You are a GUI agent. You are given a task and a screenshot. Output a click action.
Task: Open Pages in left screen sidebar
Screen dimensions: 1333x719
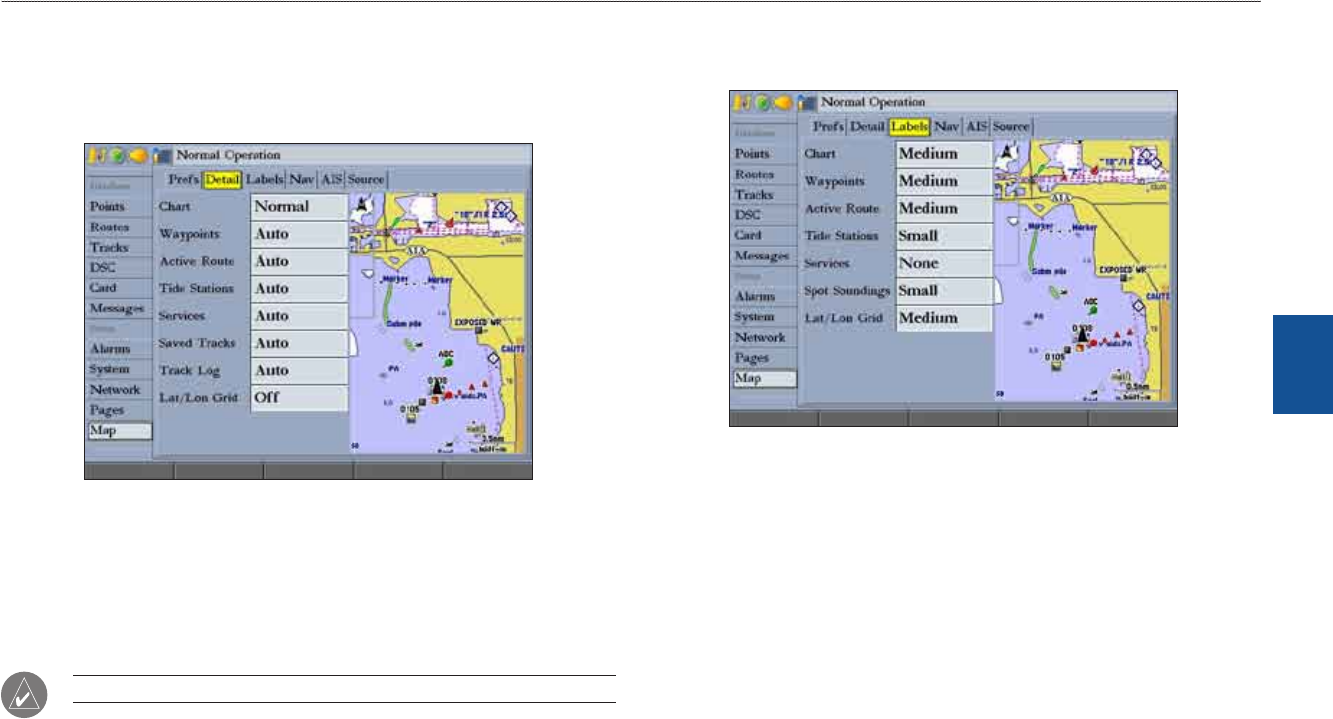pos(119,410)
